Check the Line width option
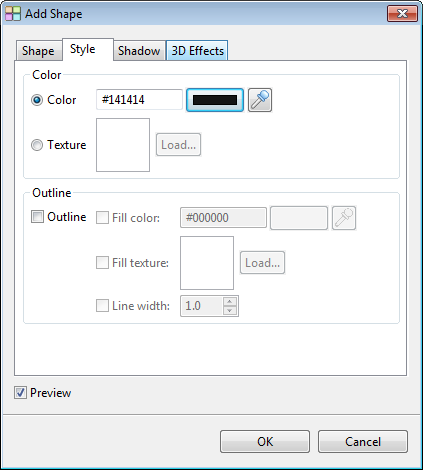This screenshot has width=423, height=470. [102, 306]
